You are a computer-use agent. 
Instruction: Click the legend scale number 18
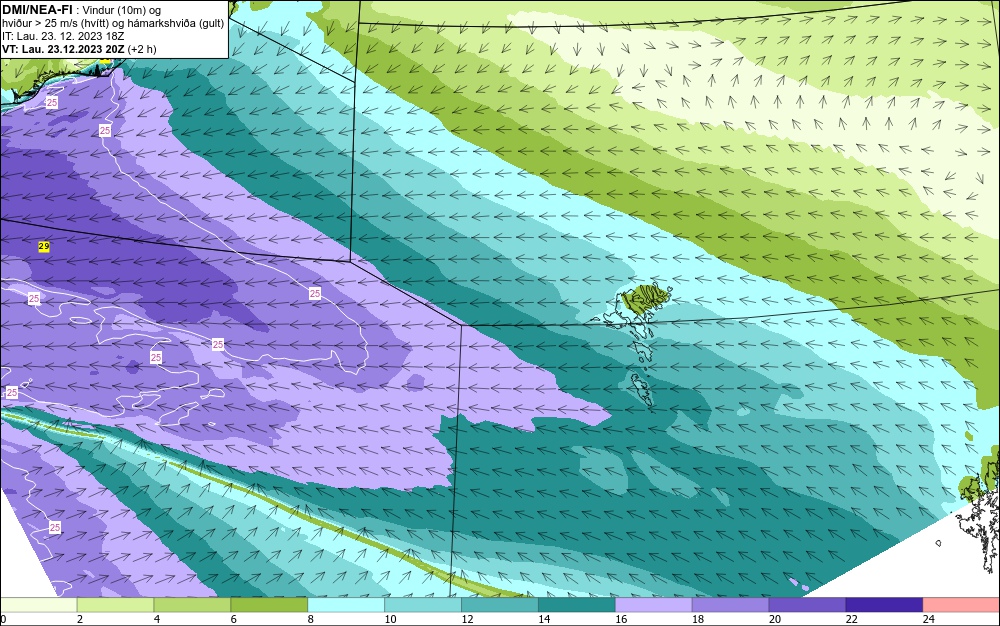[x=698, y=619]
